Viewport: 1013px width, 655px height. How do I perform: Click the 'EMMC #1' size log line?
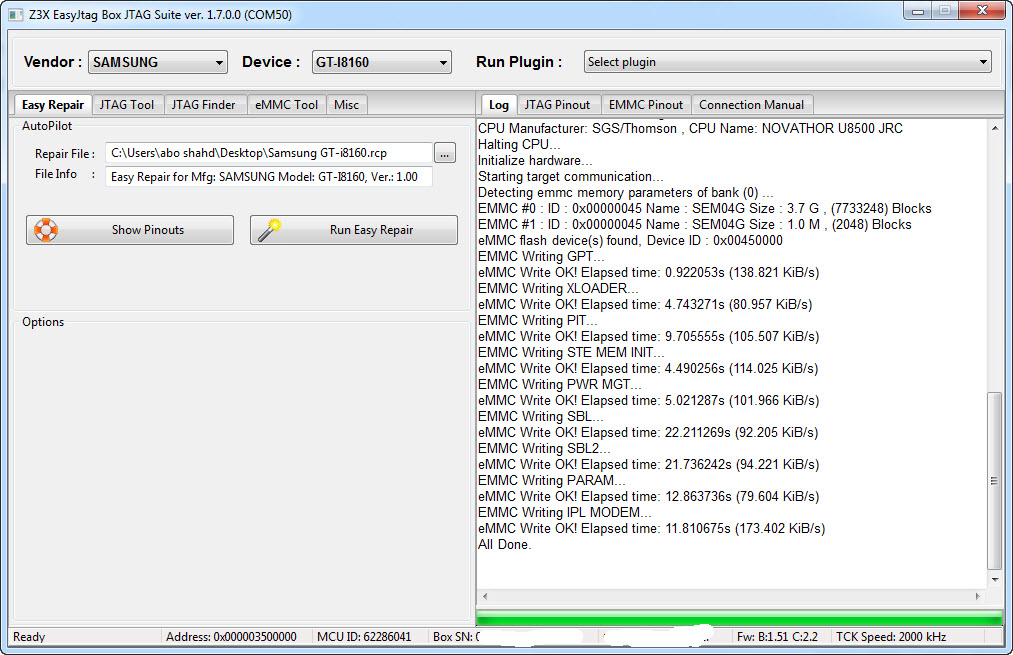(x=694, y=225)
